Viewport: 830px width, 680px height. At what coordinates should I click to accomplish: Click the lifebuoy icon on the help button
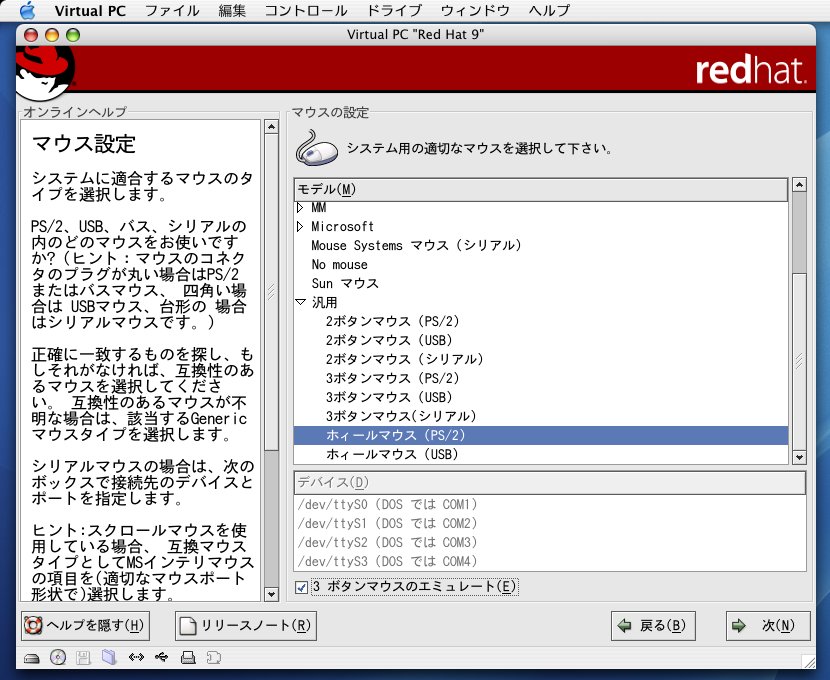point(33,625)
